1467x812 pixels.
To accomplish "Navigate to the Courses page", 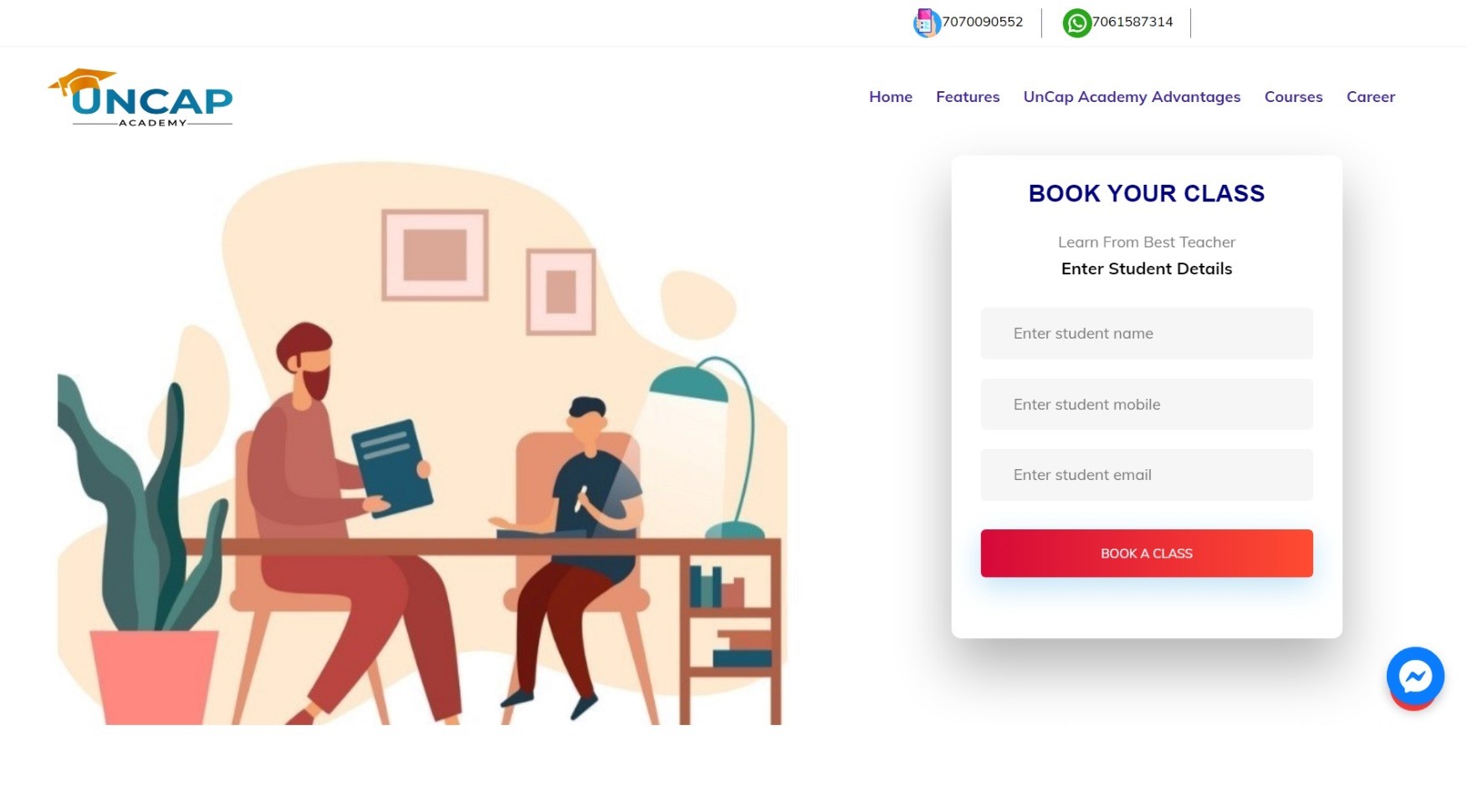I will [1293, 97].
